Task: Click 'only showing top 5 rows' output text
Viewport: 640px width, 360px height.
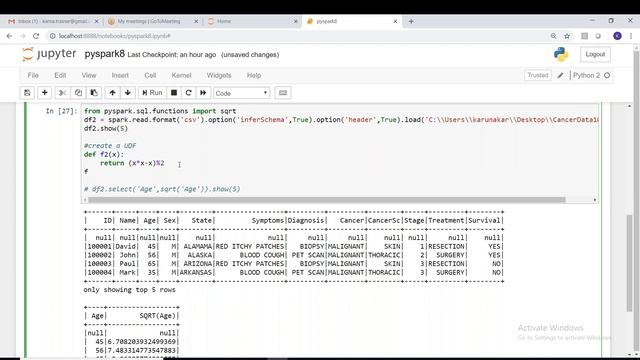Action: click(129, 290)
